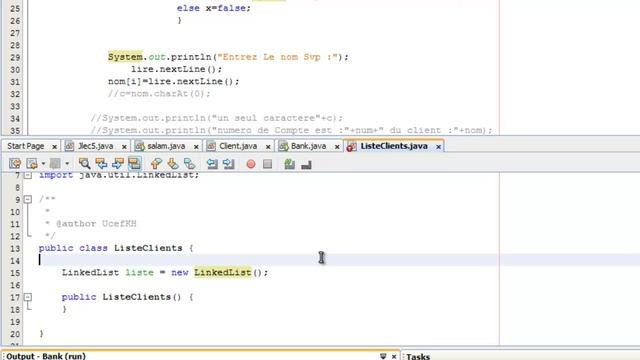
Task: Click "lire.nextLine();" on line 30
Action: 176,69
